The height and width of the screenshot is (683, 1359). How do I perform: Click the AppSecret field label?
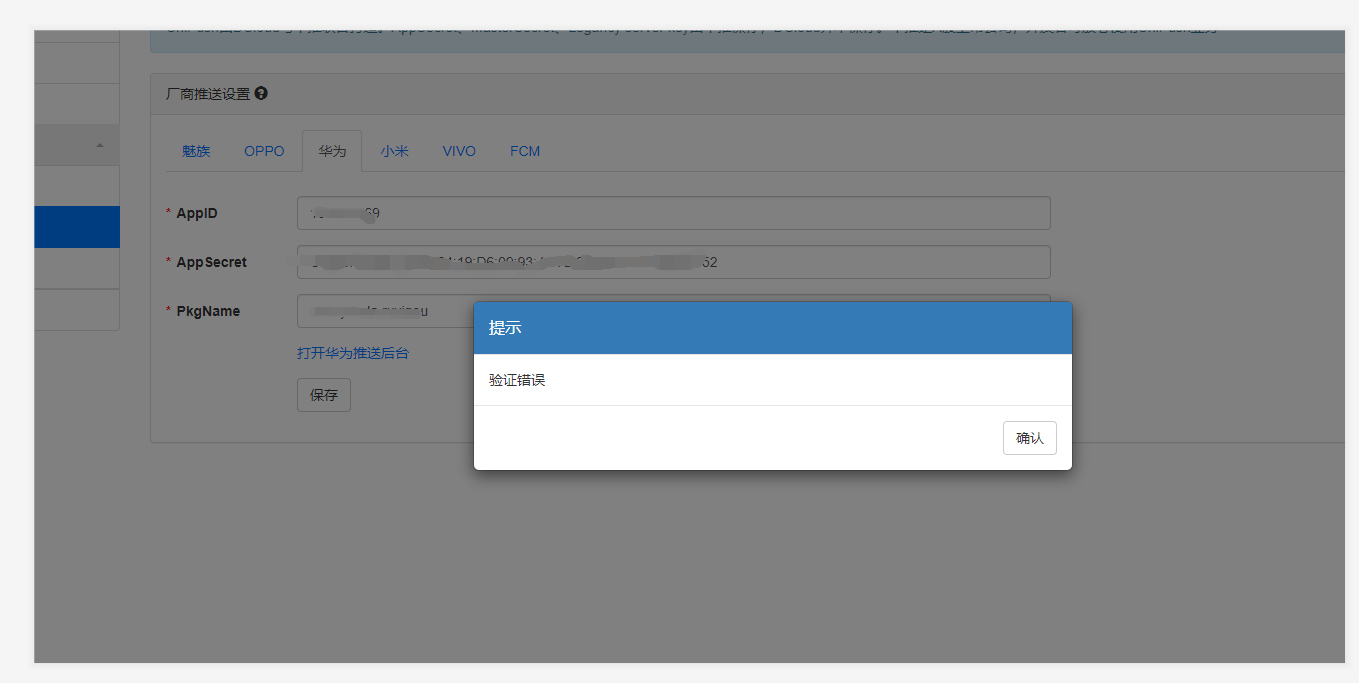click(x=211, y=262)
